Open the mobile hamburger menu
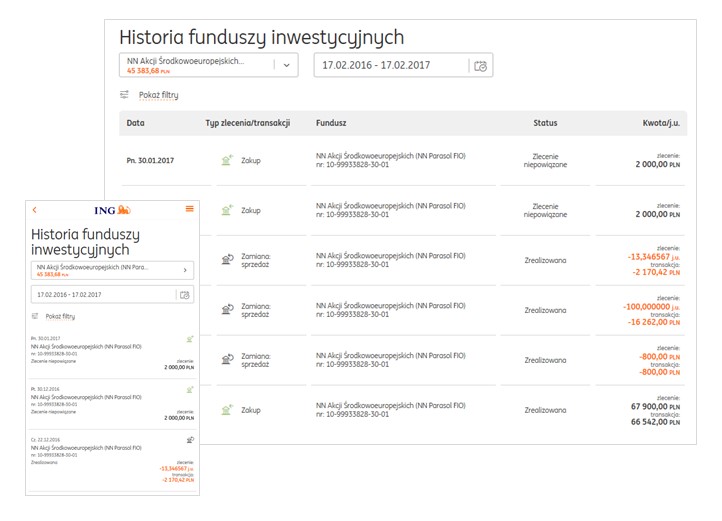Viewport: 722px width, 521px height. pos(189,209)
